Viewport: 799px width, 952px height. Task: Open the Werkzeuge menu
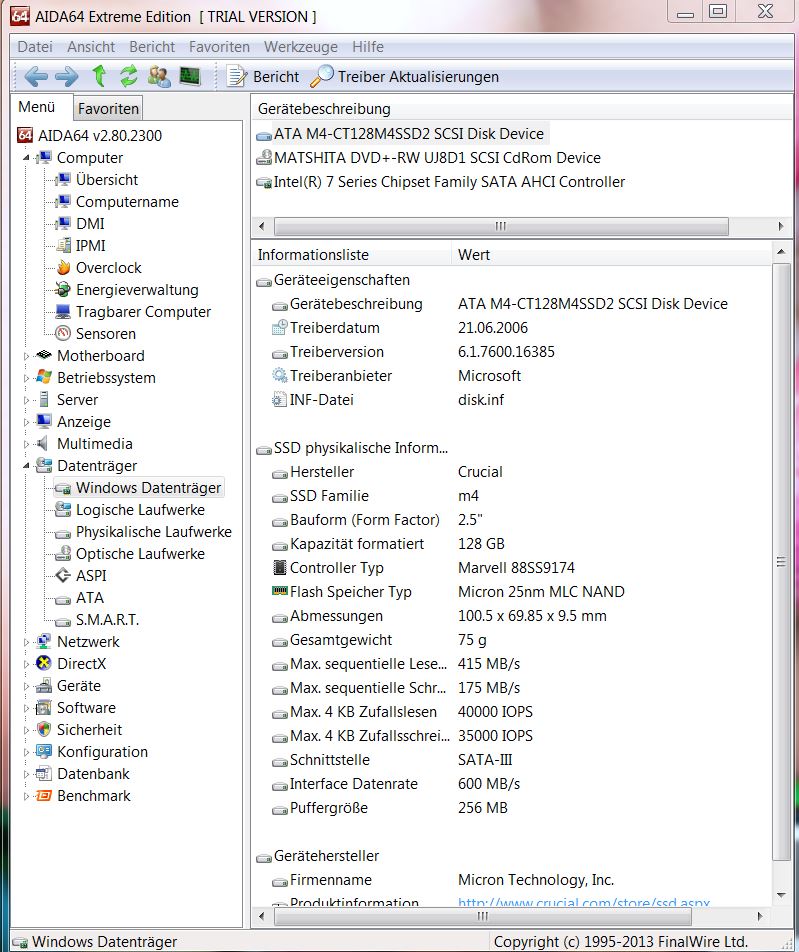coord(301,47)
